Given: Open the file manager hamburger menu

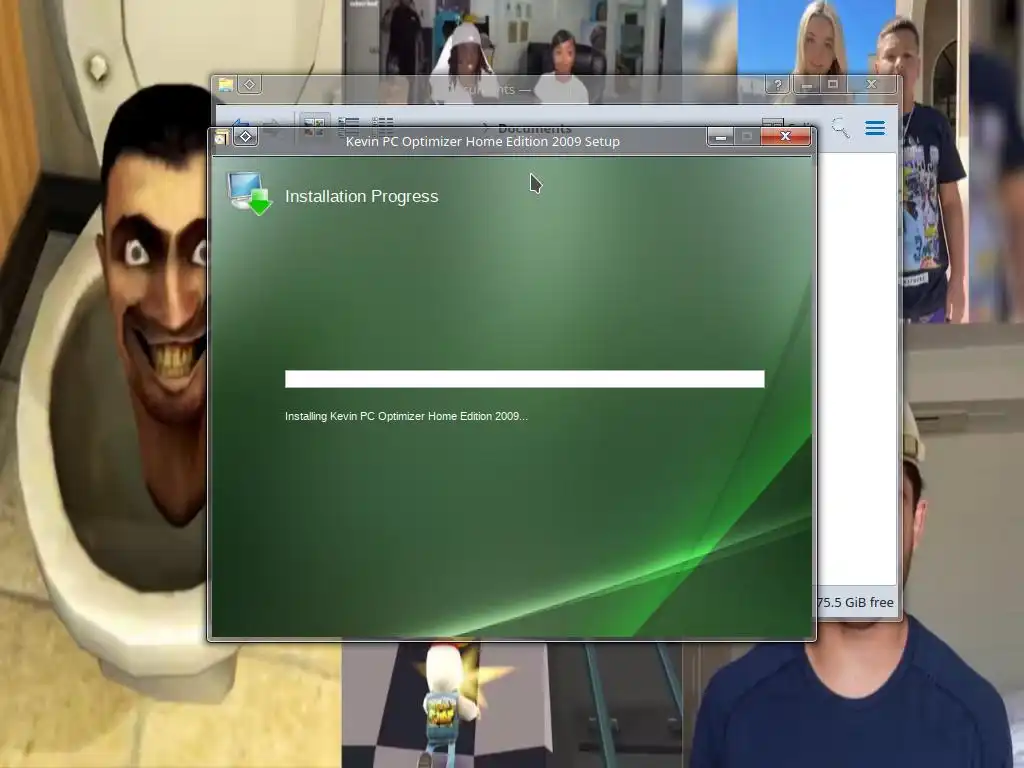Looking at the screenshot, I should click(x=875, y=127).
